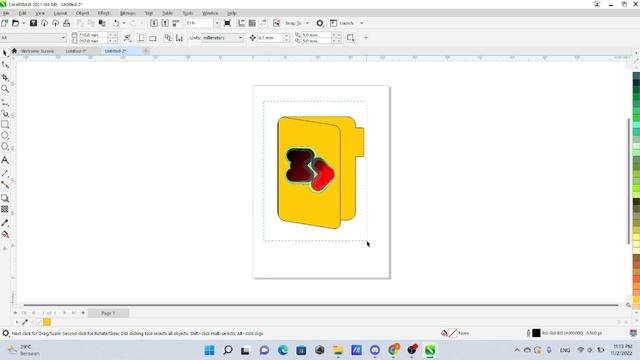Toggle Current page layout button

tap(179, 38)
